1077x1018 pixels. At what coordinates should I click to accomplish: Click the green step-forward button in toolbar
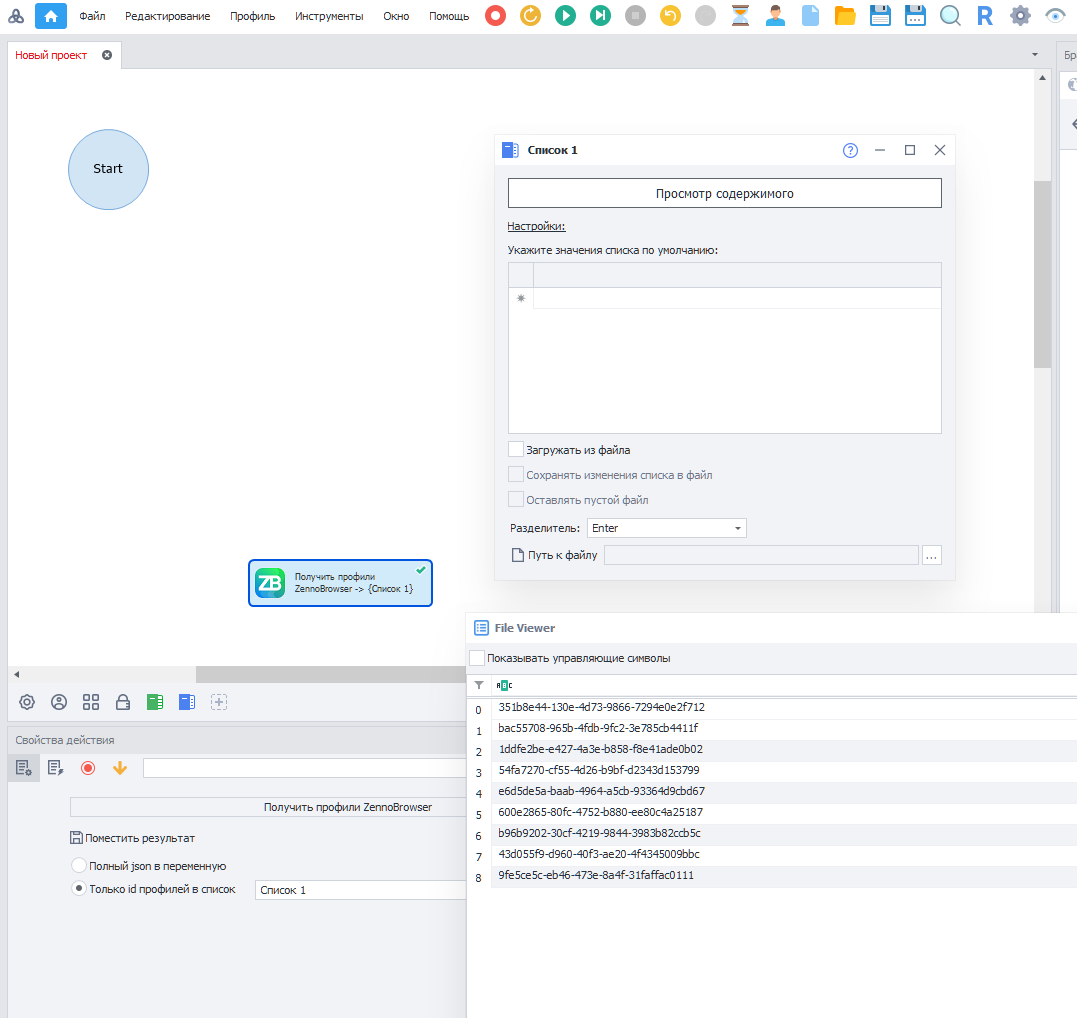coord(600,16)
